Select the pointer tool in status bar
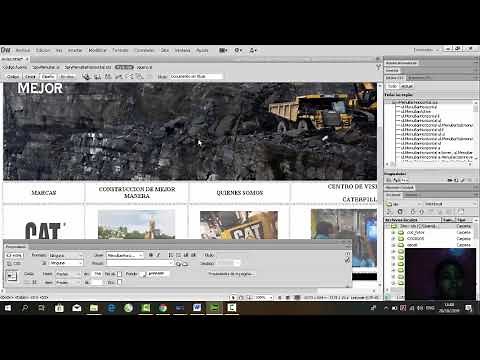Image resolution: width=480 pixels, height=360 pixels. [234, 297]
